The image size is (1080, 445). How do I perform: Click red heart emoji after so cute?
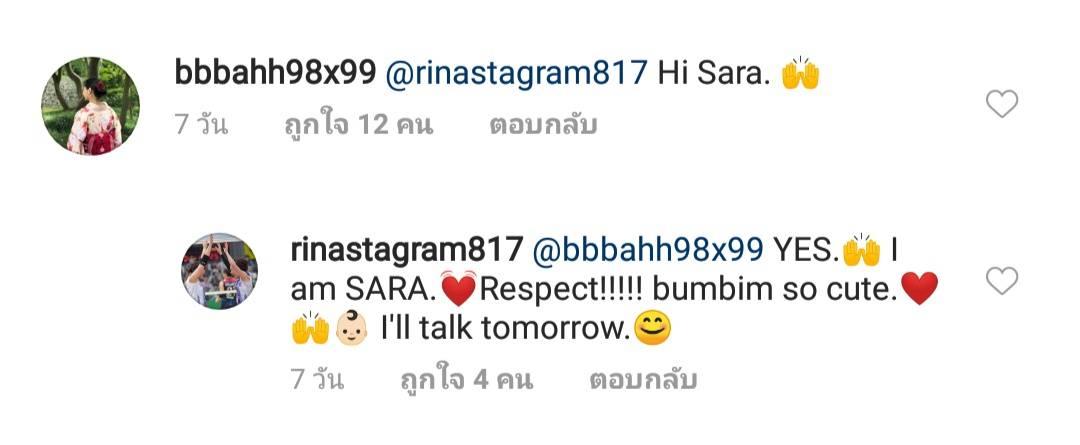pos(920,288)
